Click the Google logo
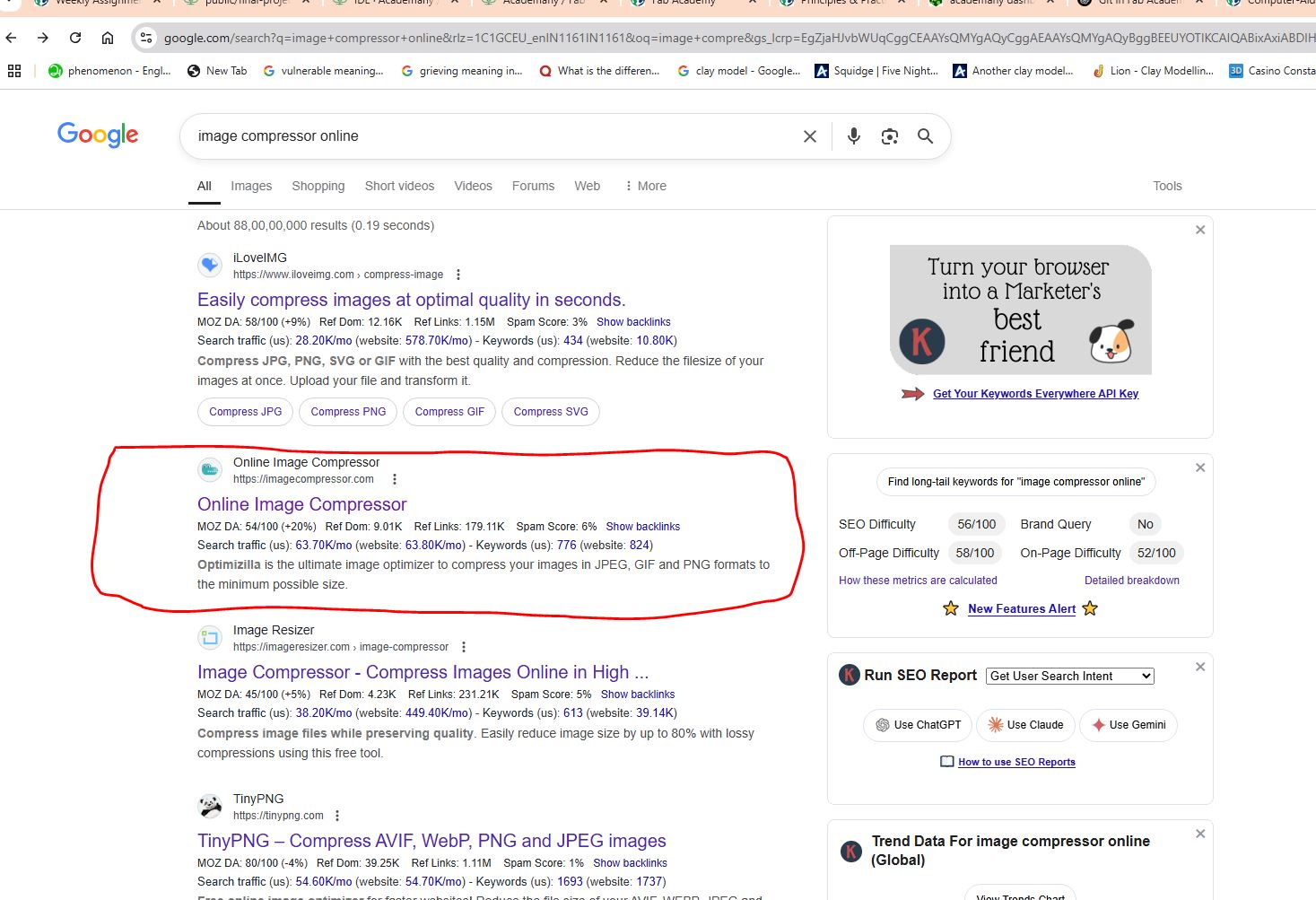This screenshot has height=900, width=1316. click(x=98, y=135)
